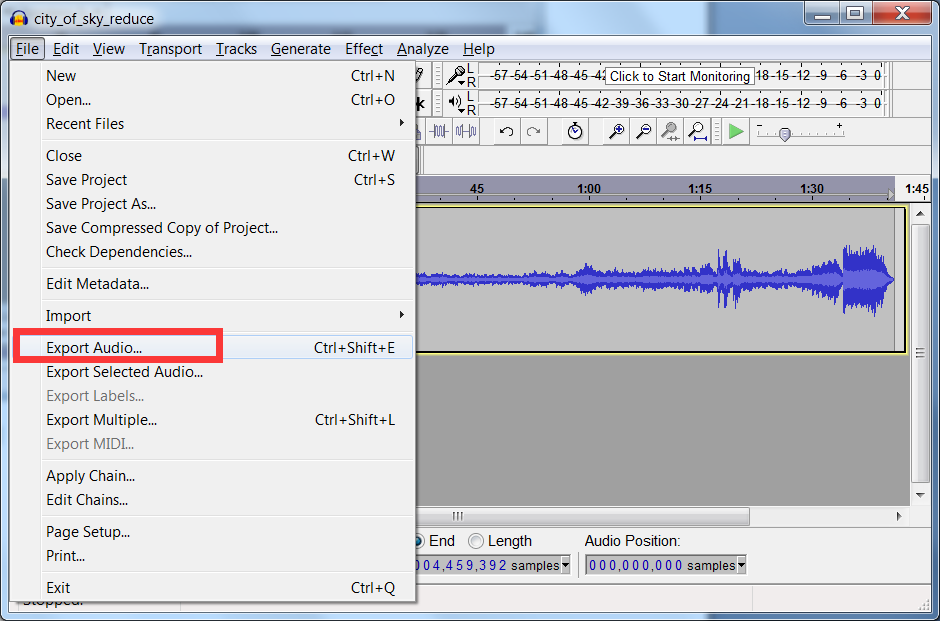Select the End radio button

(418, 541)
